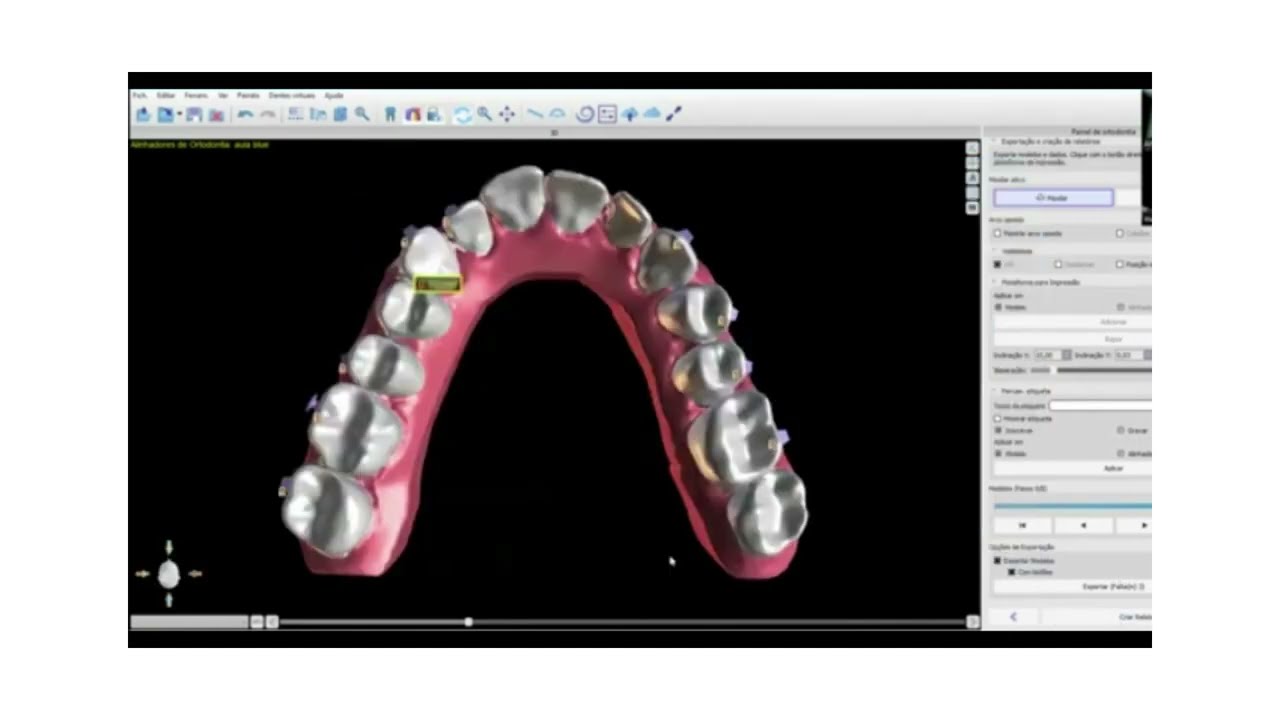Image resolution: width=1280 pixels, height=720 pixels.
Task: Open the Ferram. menu
Action: pos(196,96)
